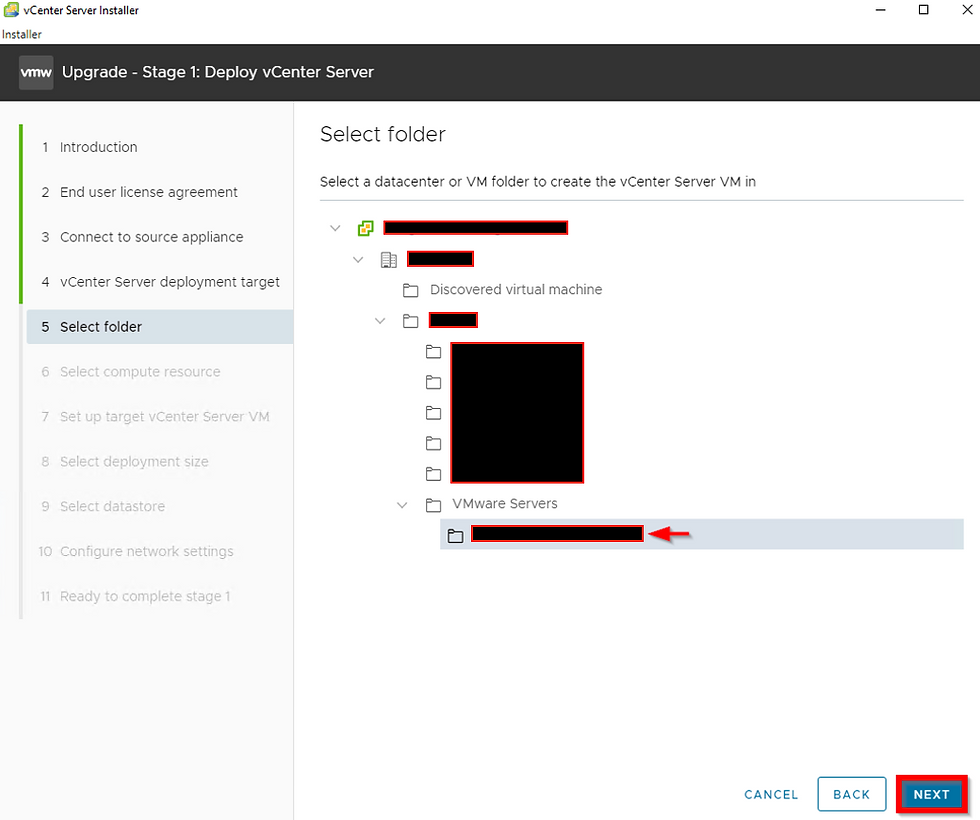Click the 'Select a datacenter or VM folder' instruction text
Viewport: 980px width, 820px height.
(538, 182)
